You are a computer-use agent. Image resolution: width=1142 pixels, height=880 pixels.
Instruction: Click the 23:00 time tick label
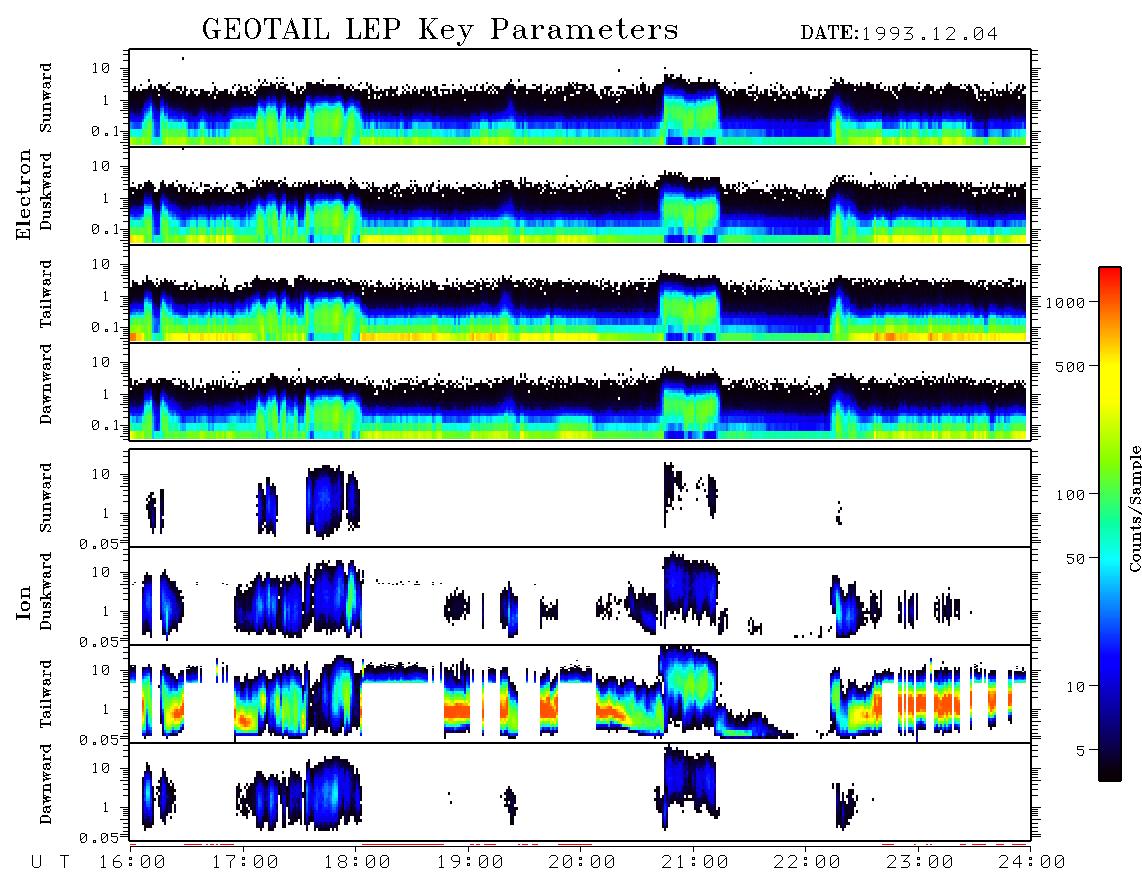click(x=921, y=863)
